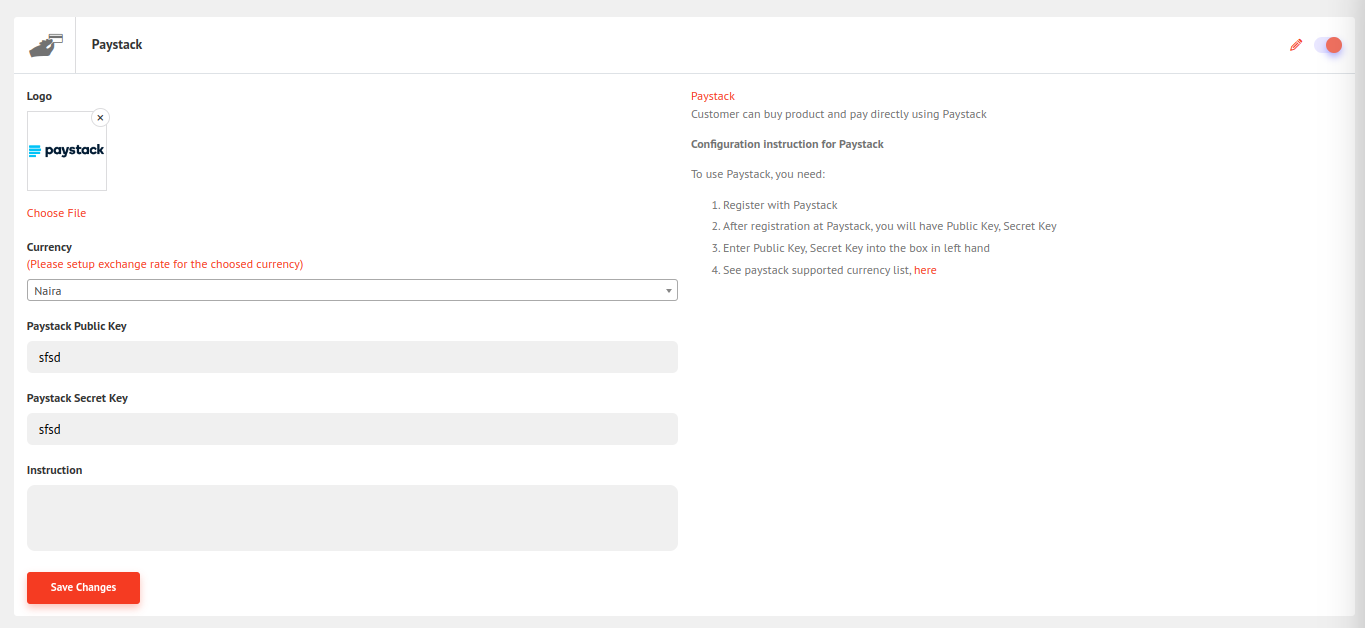The height and width of the screenshot is (628, 1365).
Task: Focus the Paystack Secret Key field
Action: pos(352,429)
